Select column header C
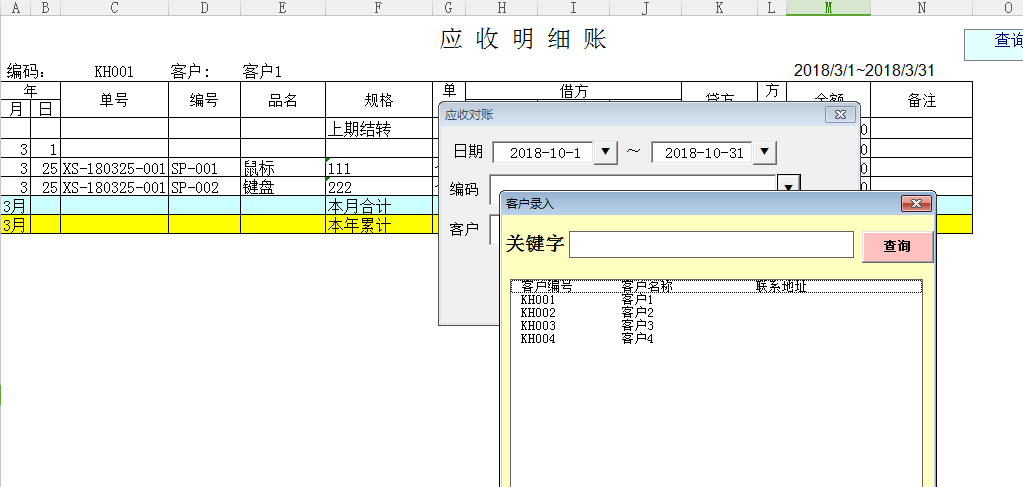Viewport: 1023px width, 487px height. click(114, 8)
